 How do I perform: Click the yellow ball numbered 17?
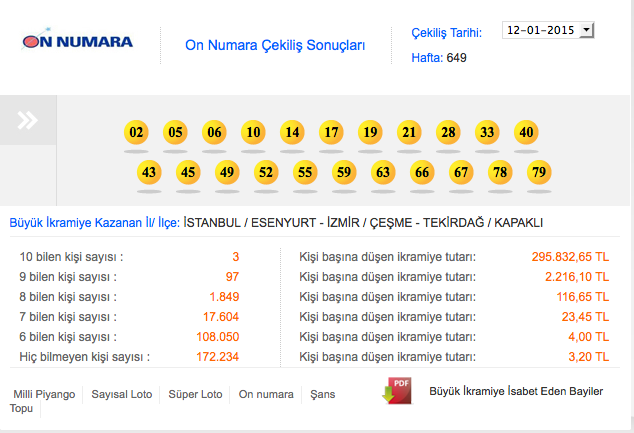(331, 132)
